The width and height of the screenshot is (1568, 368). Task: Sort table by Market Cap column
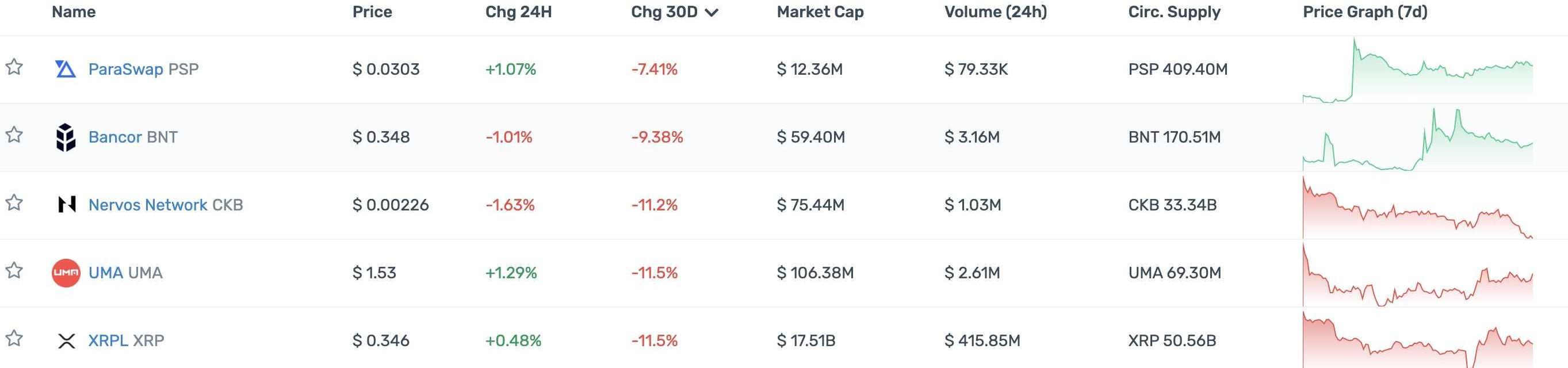[820, 12]
